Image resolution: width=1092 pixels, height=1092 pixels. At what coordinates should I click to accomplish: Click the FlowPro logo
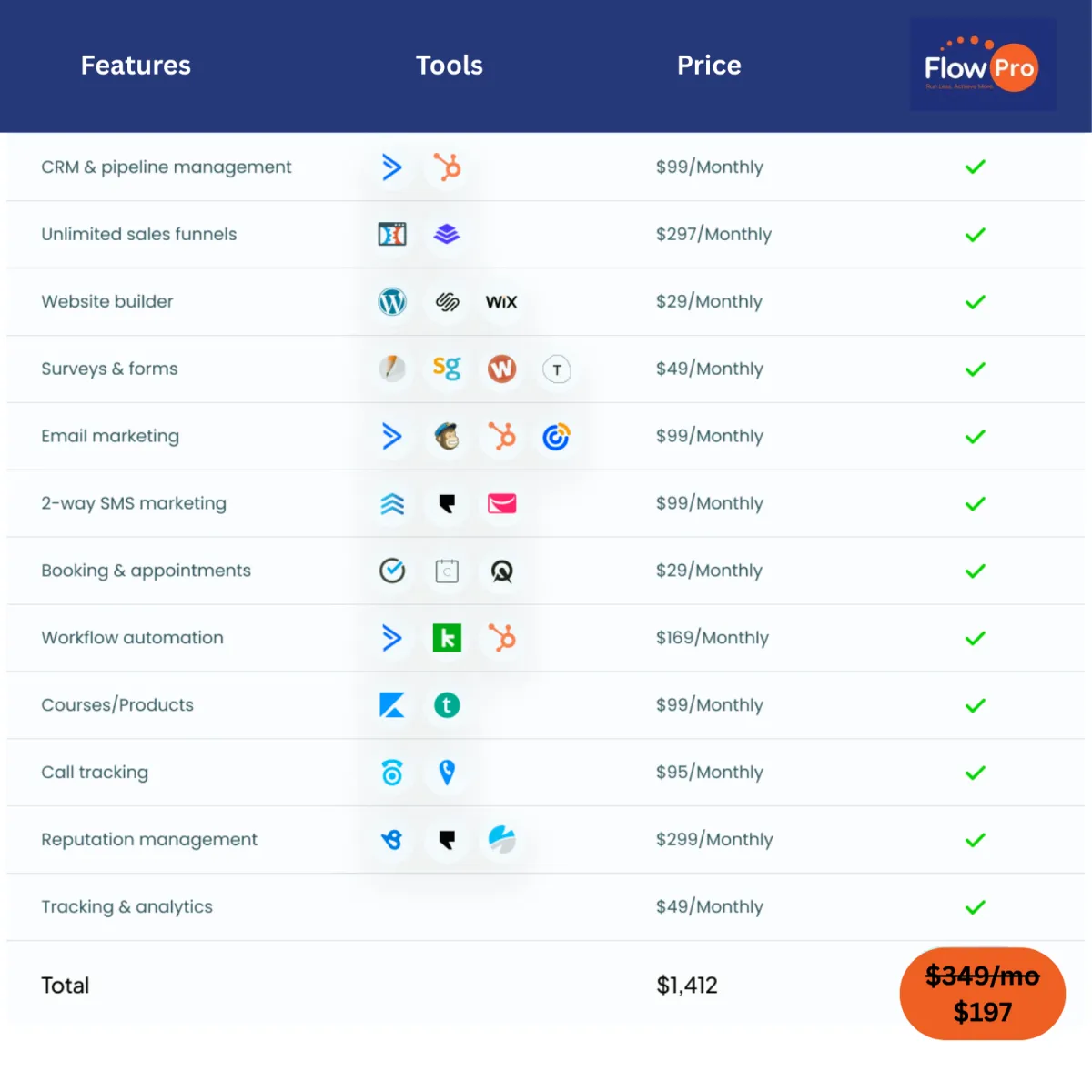click(983, 65)
